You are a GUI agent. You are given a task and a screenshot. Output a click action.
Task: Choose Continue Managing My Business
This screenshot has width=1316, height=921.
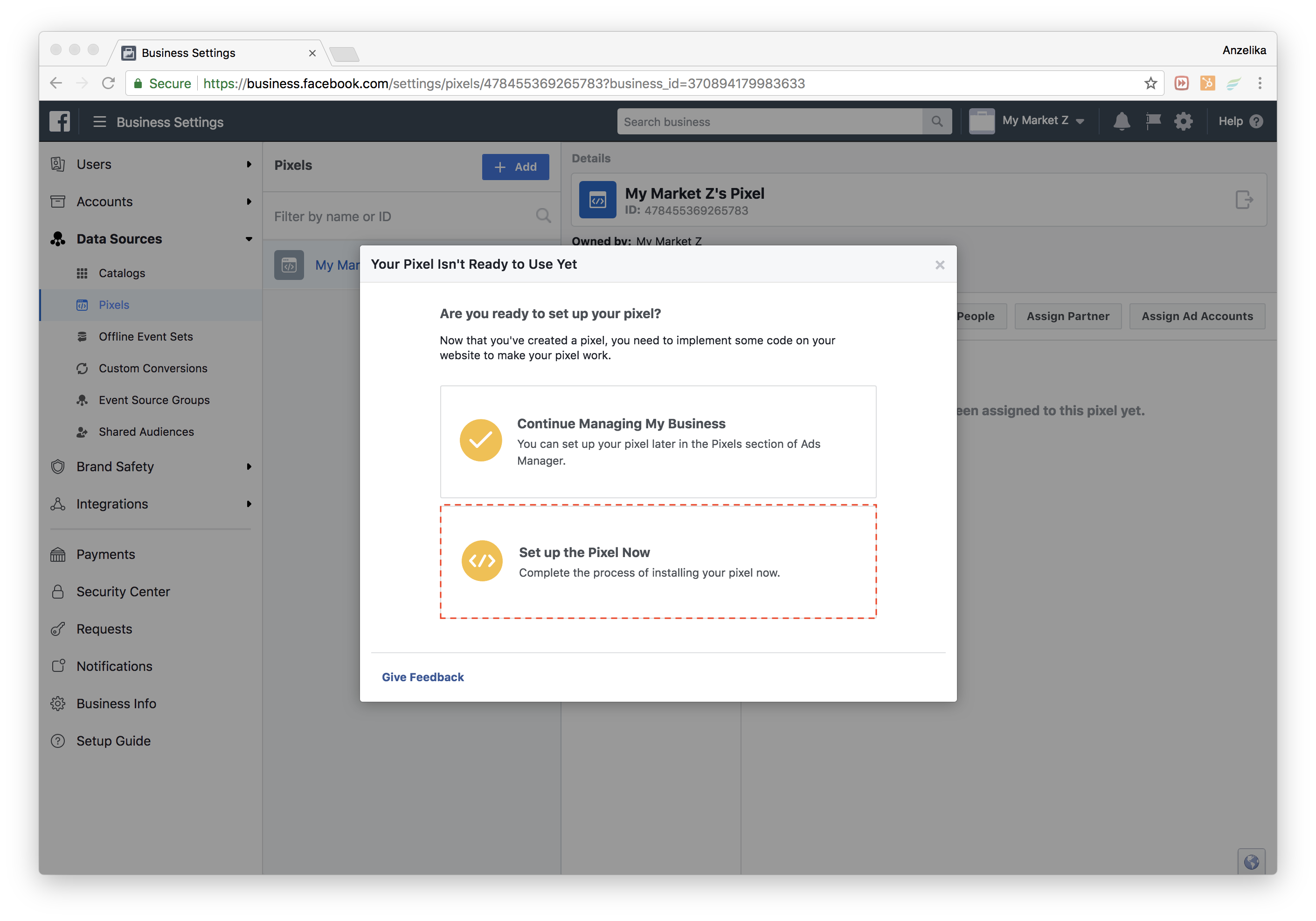[x=658, y=441]
